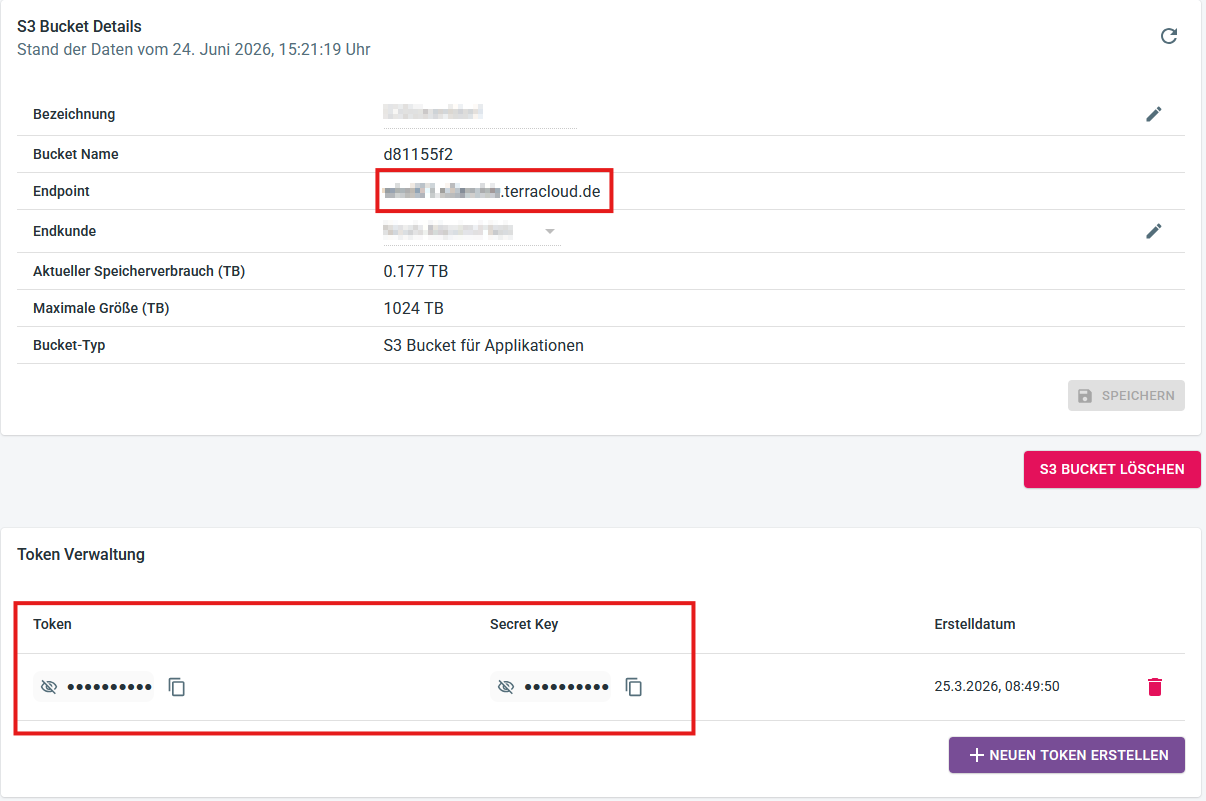The image size is (1206, 801).
Task: Click the Token Verwaltung heading
Action: tap(81, 554)
